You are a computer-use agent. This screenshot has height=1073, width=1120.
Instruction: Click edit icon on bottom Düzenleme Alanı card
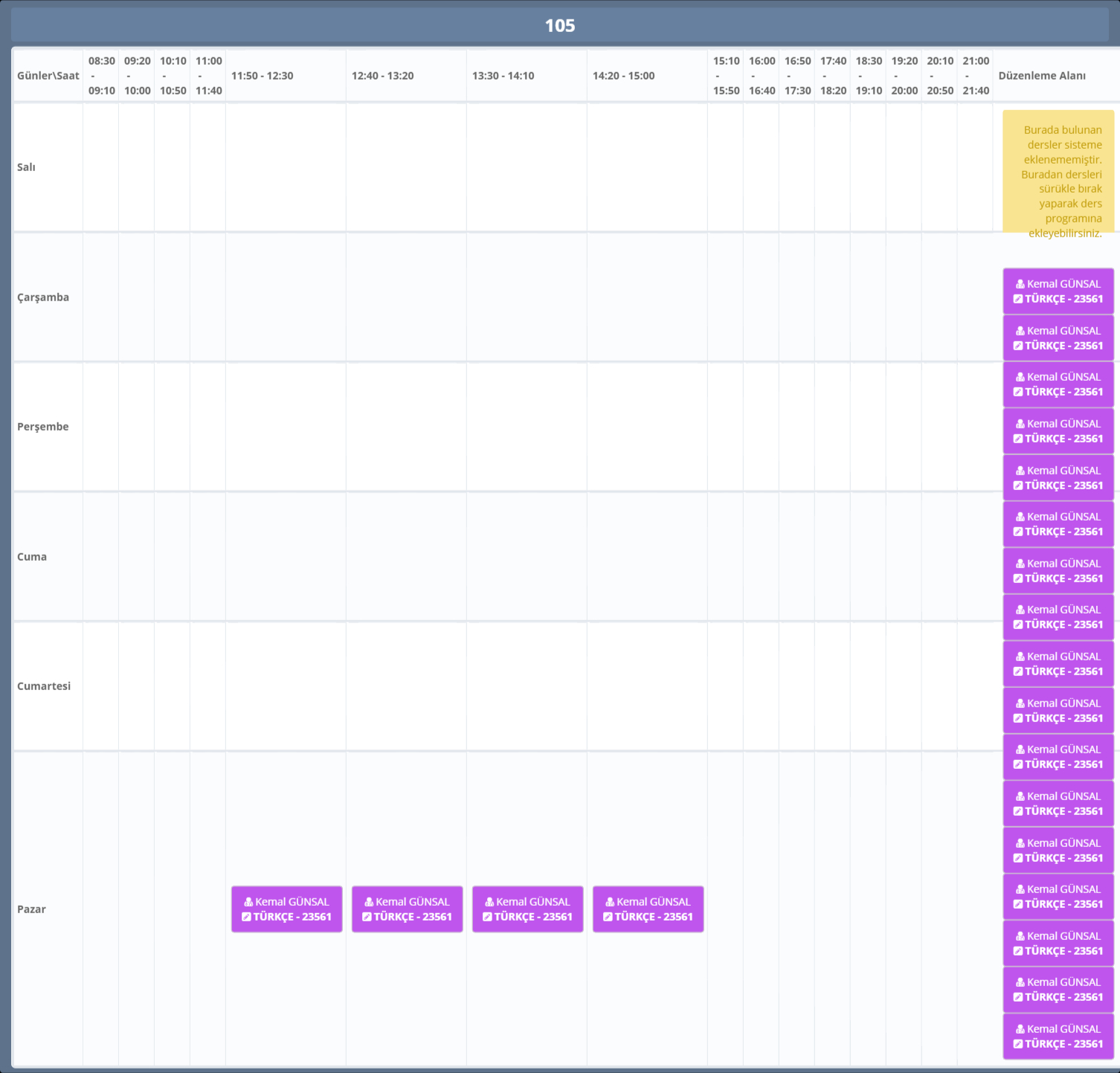point(1018,1044)
